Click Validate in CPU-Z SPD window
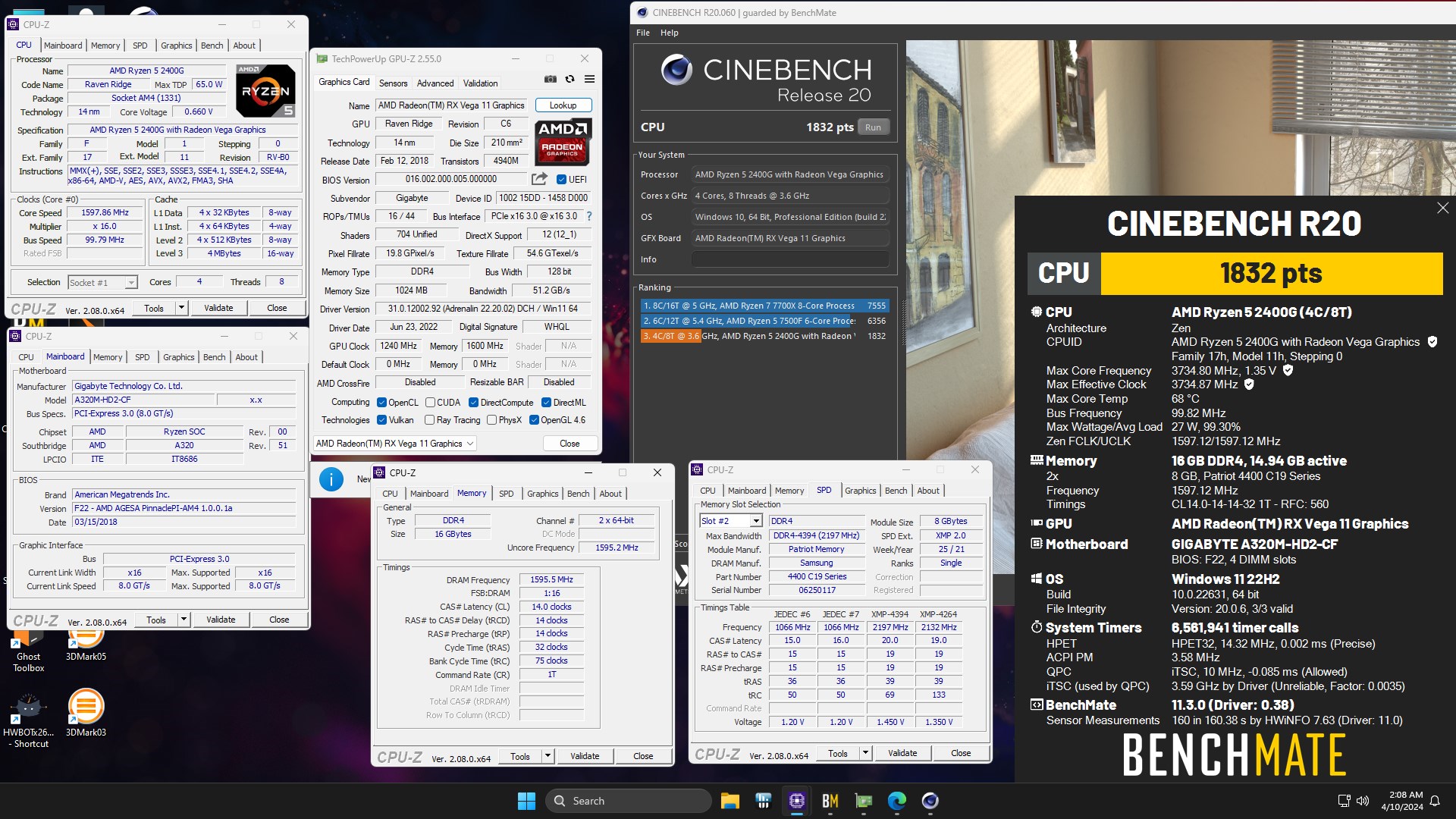 [902, 753]
